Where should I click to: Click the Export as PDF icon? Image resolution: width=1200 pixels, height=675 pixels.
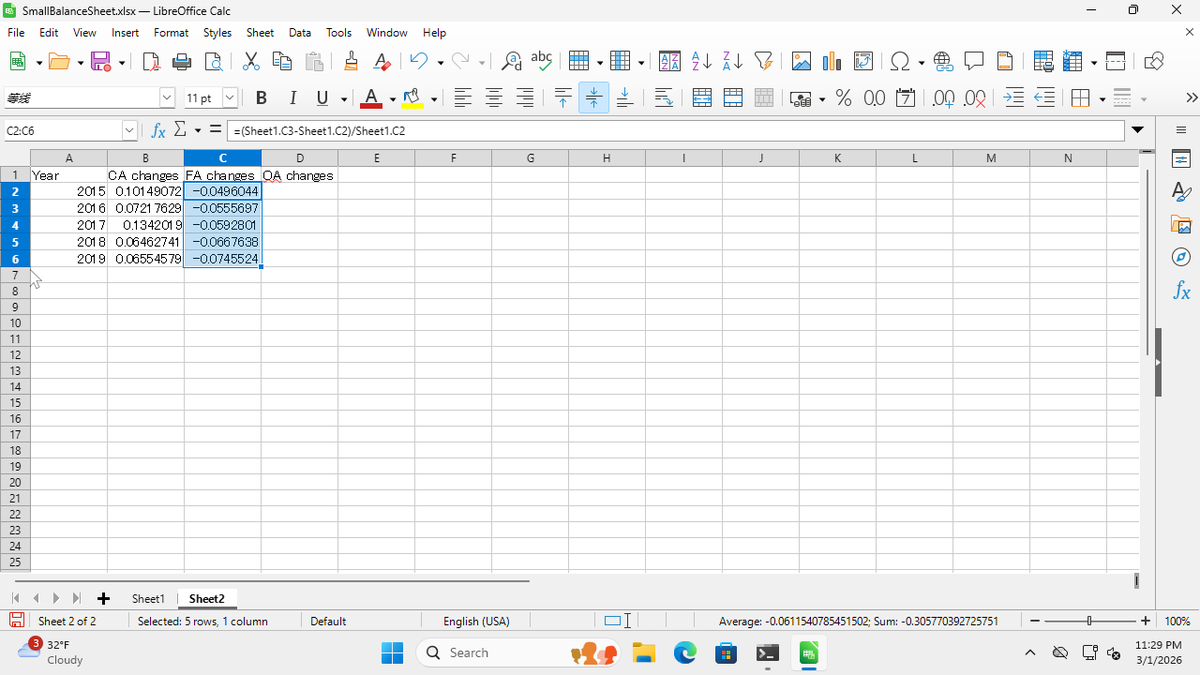(x=154, y=62)
